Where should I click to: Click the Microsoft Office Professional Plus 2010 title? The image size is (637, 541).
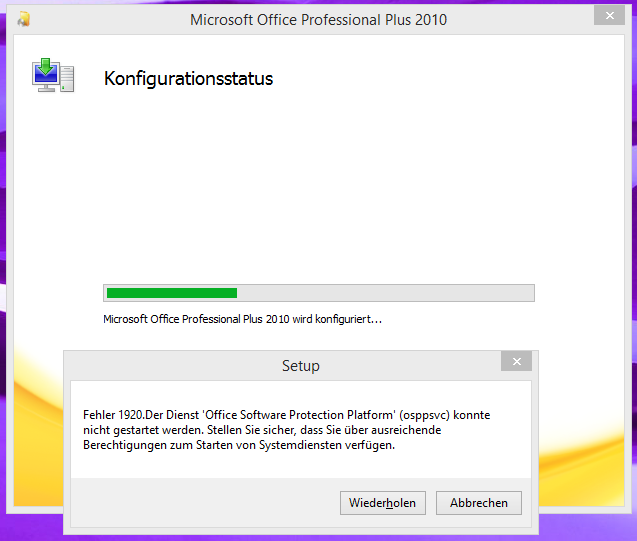coord(318,19)
